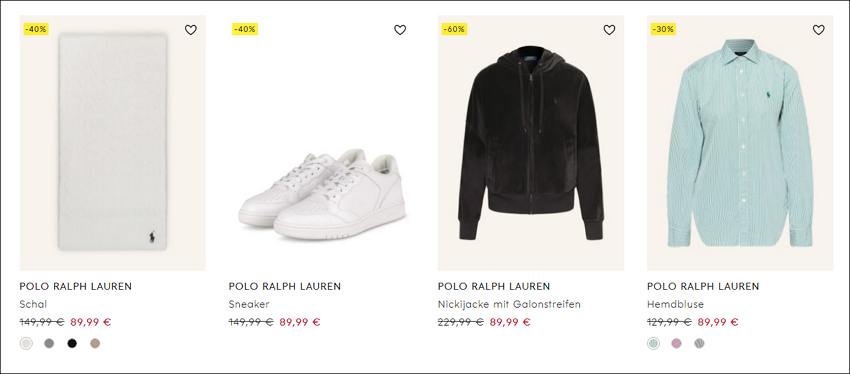Pick the pink Hemdbluse color swatch
This screenshot has height=374, width=850.
(x=677, y=343)
